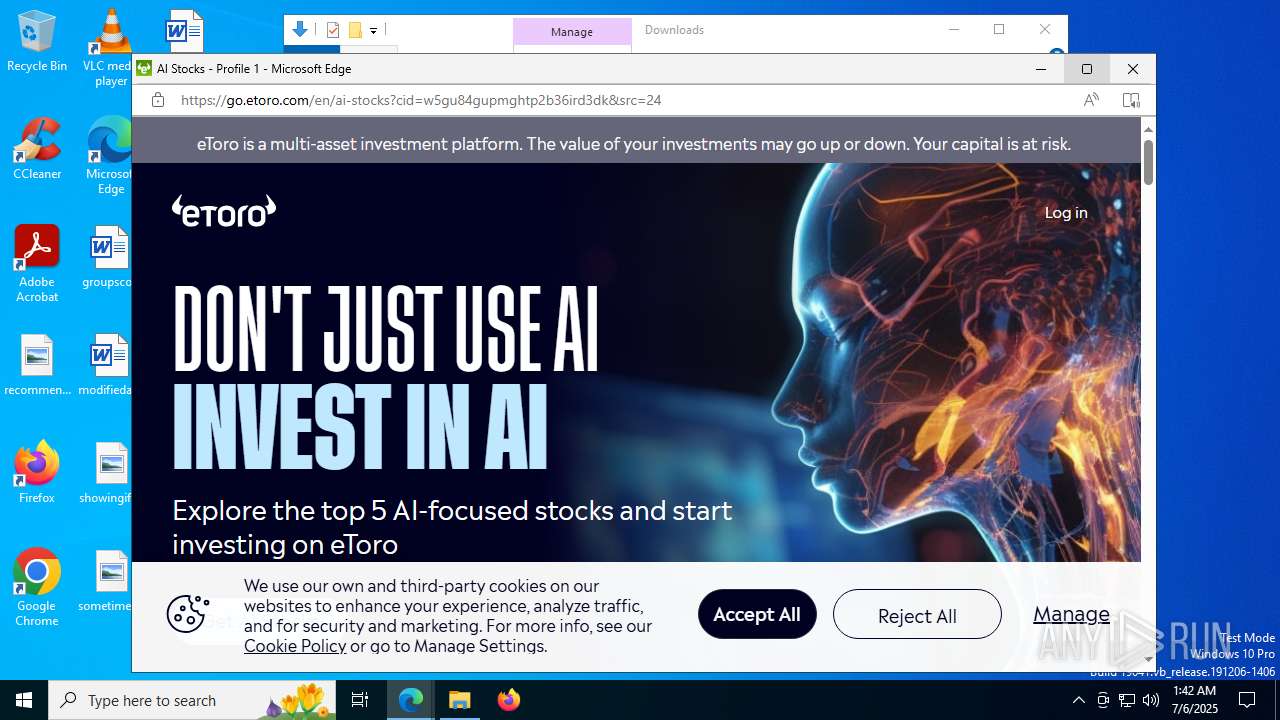Click Reject All cookies button
Screen dimensions: 1280x720
tap(917, 614)
